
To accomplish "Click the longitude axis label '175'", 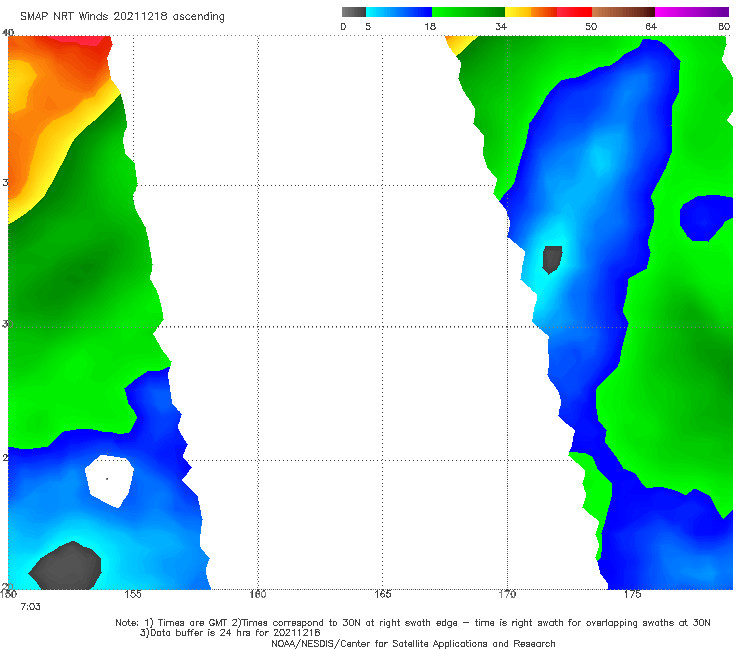I will point(632,594).
